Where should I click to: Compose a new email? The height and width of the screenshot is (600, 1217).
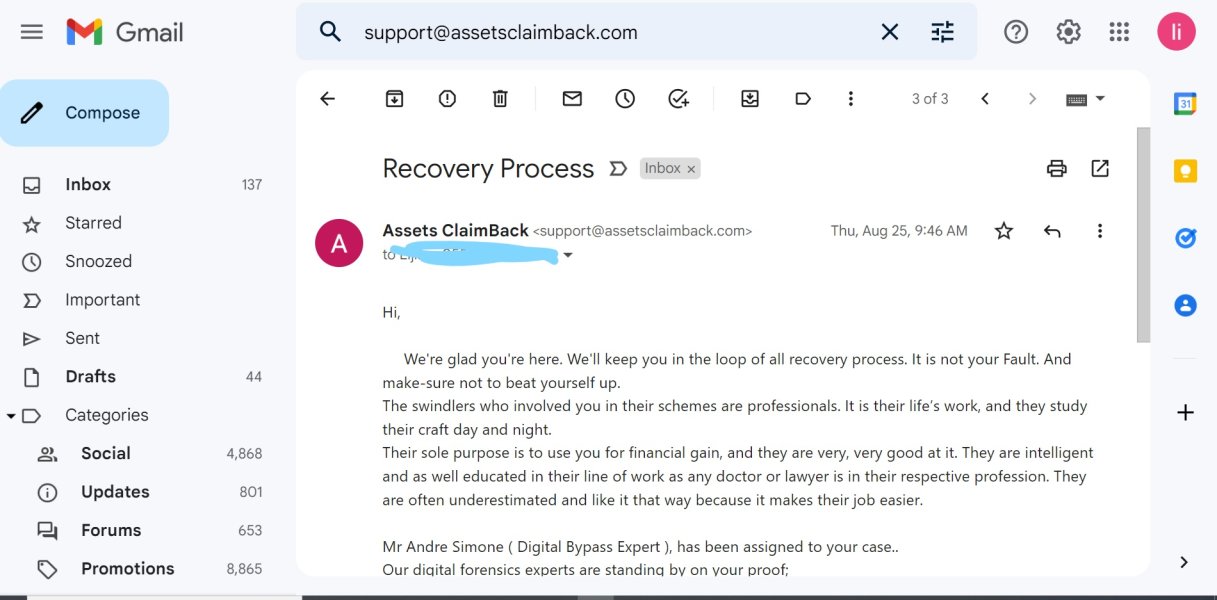pos(84,113)
